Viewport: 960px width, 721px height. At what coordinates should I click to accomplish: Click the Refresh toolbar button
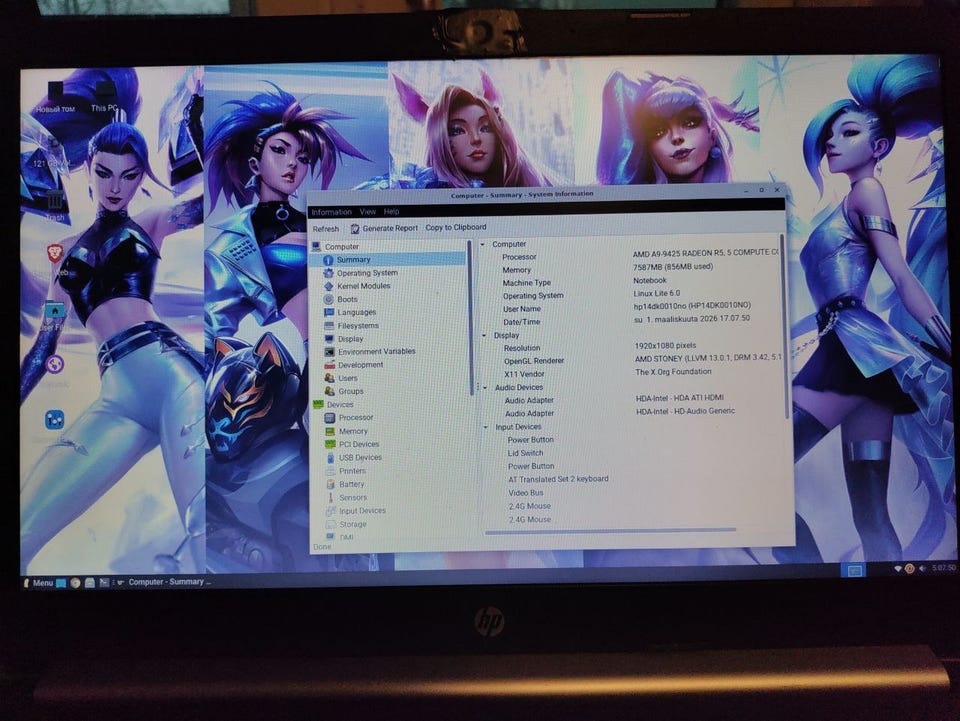pyautogui.click(x=325, y=228)
